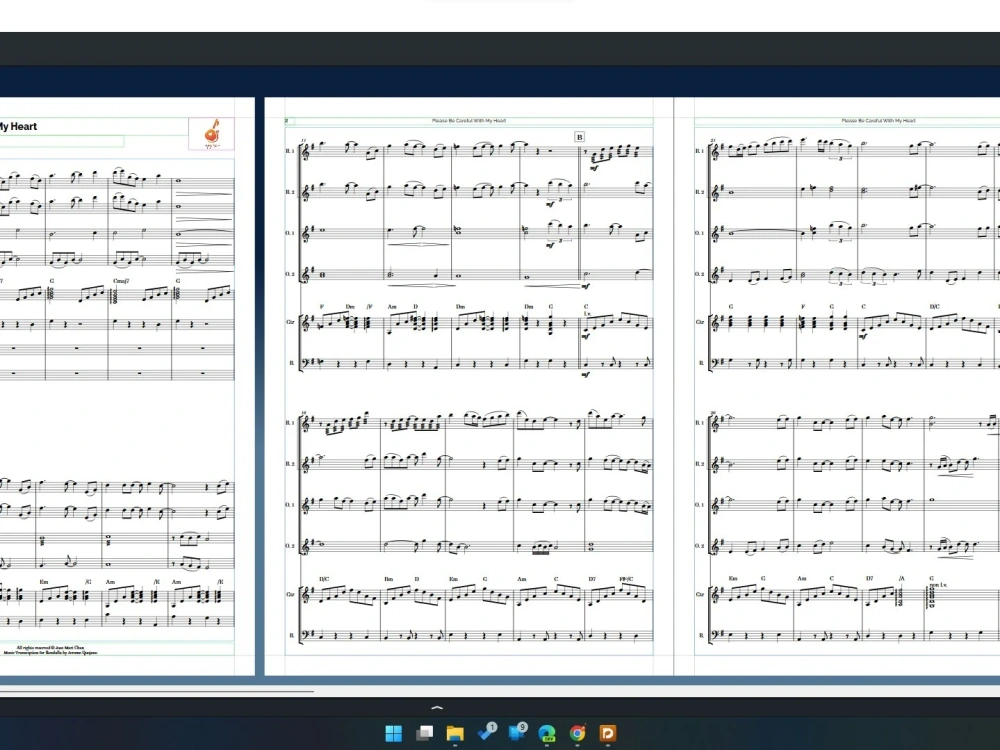Select the page 3 header 'Please Be Careful With My Heart'
Viewport: 1000px width, 750px height.
click(878, 121)
